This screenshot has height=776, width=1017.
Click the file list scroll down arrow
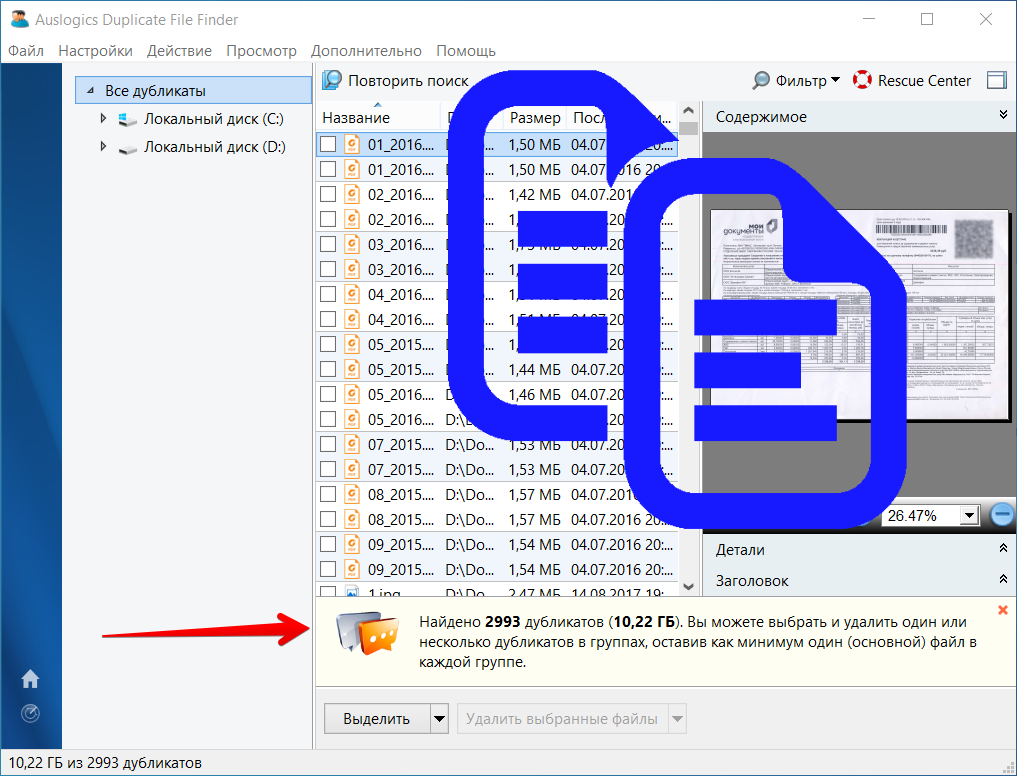point(689,587)
